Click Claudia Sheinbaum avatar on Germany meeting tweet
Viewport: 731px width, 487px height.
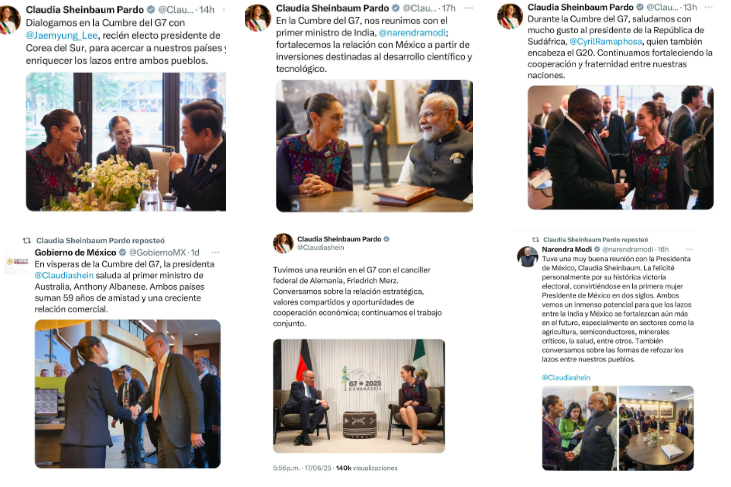pos(283,243)
